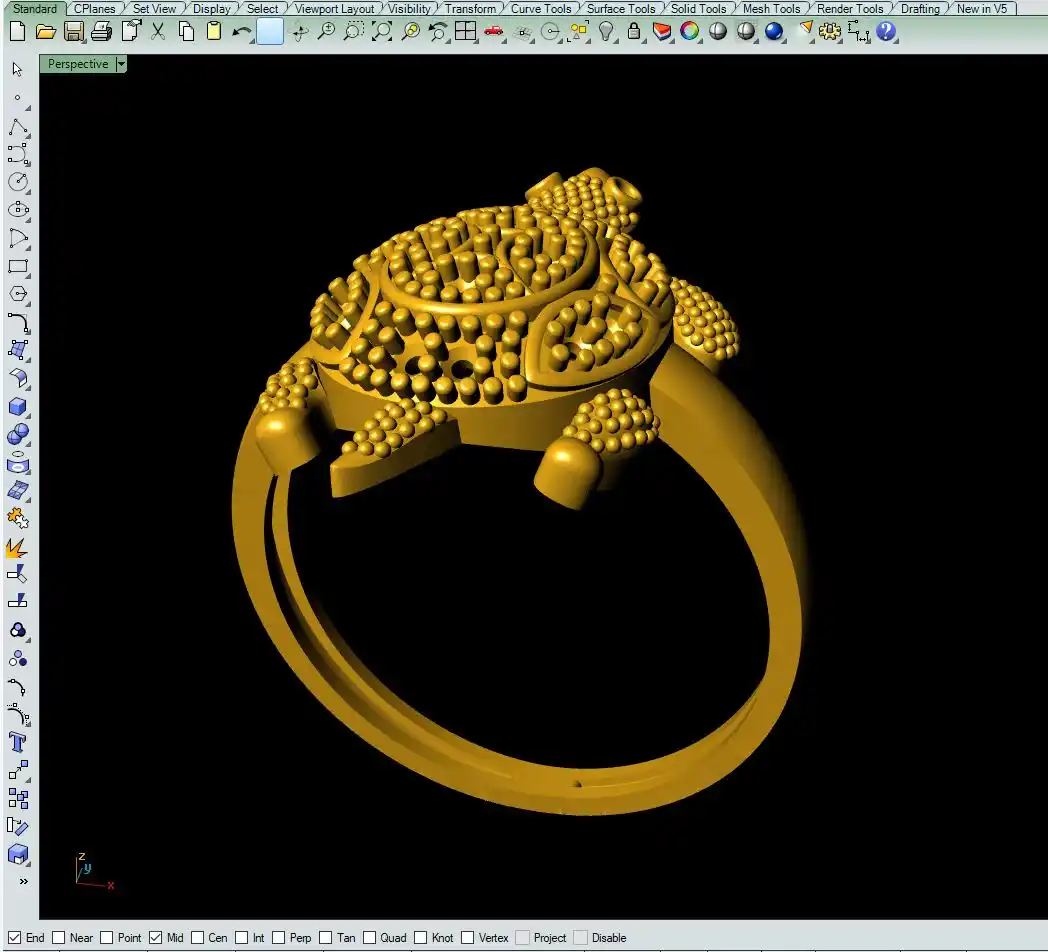
Task: Enable the Near object snap
Action: (x=59, y=938)
